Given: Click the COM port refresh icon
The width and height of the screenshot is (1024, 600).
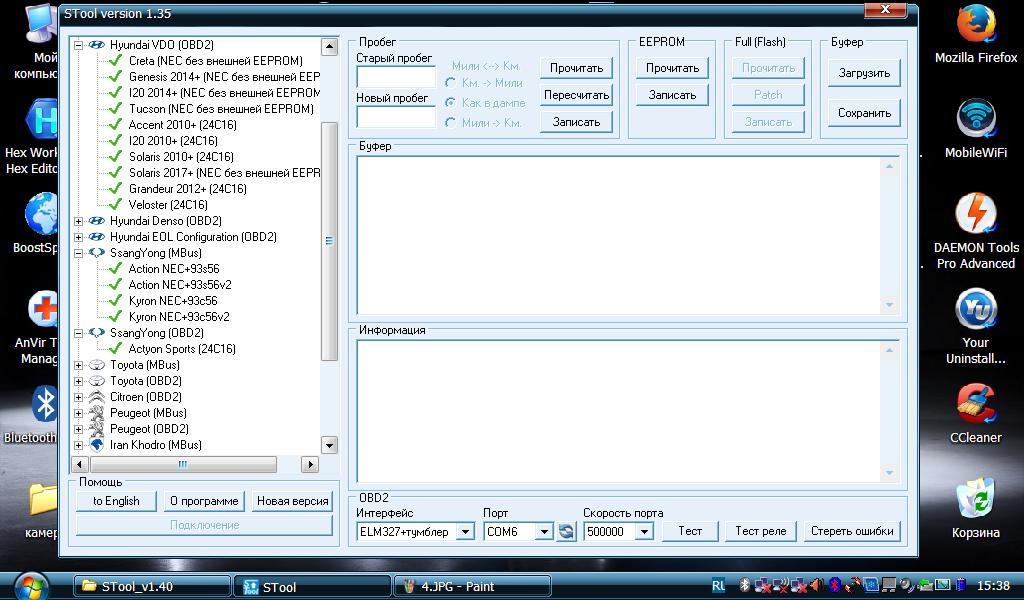Looking at the screenshot, I should click(x=566, y=532).
